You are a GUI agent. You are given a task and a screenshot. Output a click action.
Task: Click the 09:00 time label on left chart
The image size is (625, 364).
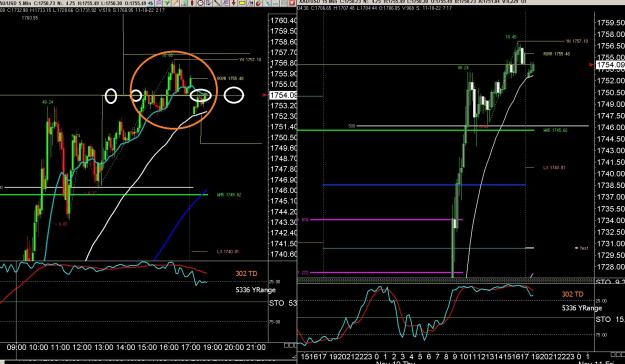pos(16,348)
